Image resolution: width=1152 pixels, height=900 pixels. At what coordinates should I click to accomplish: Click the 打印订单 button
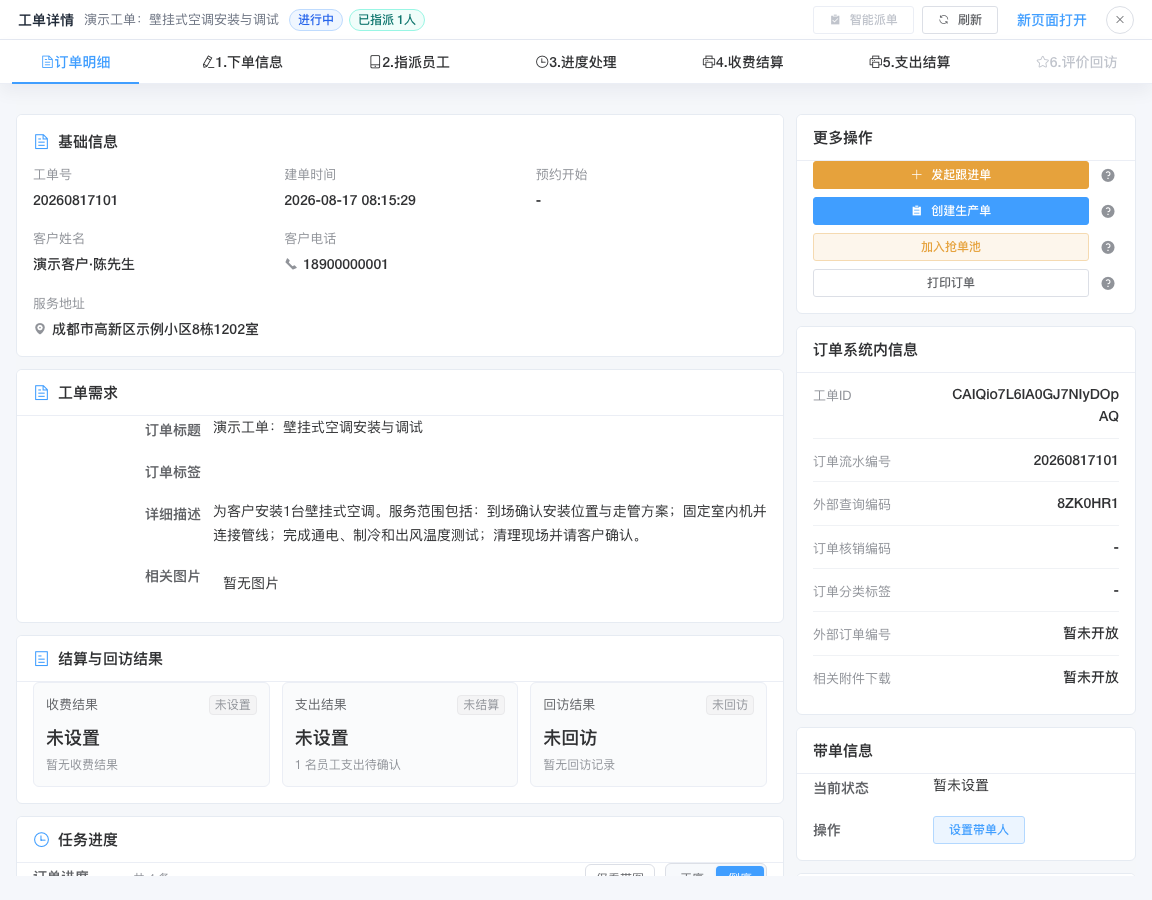(951, 283)
